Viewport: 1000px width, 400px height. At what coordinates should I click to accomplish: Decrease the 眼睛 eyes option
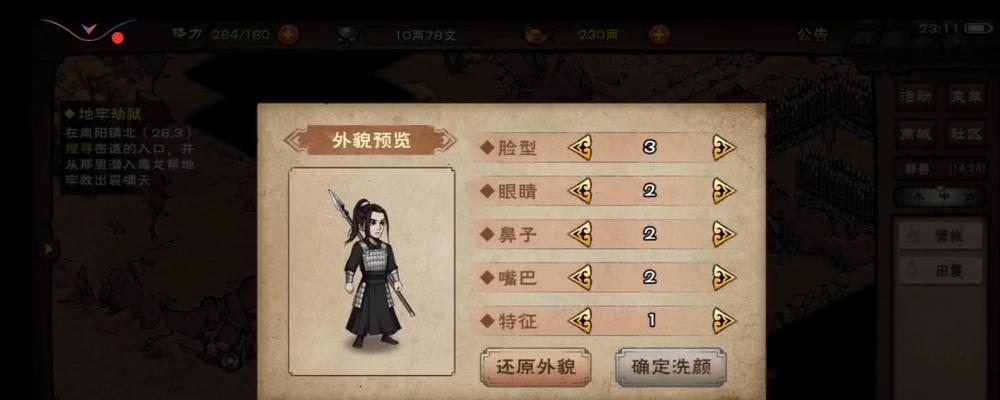pos(580,191)
